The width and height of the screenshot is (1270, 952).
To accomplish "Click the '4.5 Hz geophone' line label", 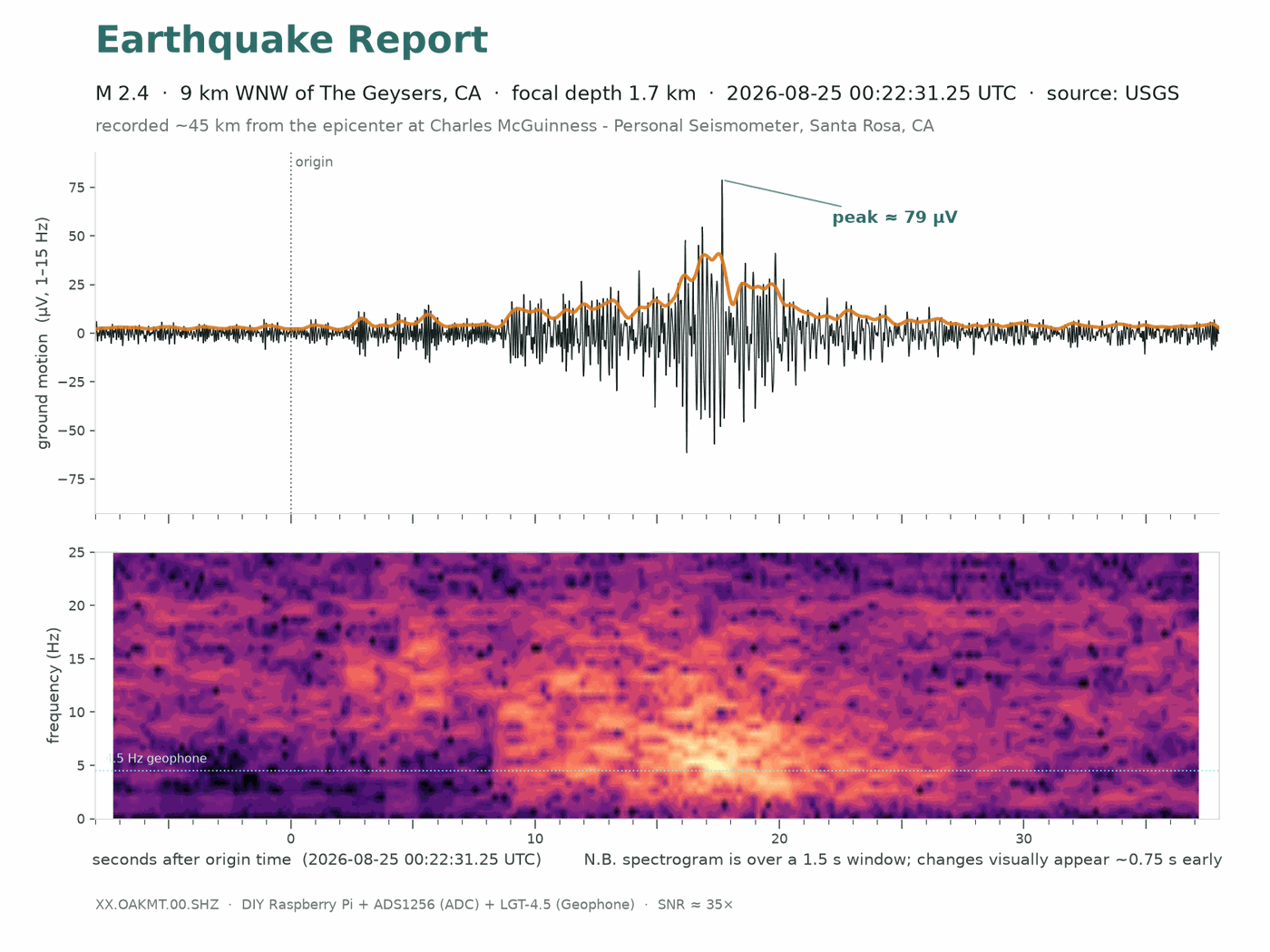I will coord(157,759).
